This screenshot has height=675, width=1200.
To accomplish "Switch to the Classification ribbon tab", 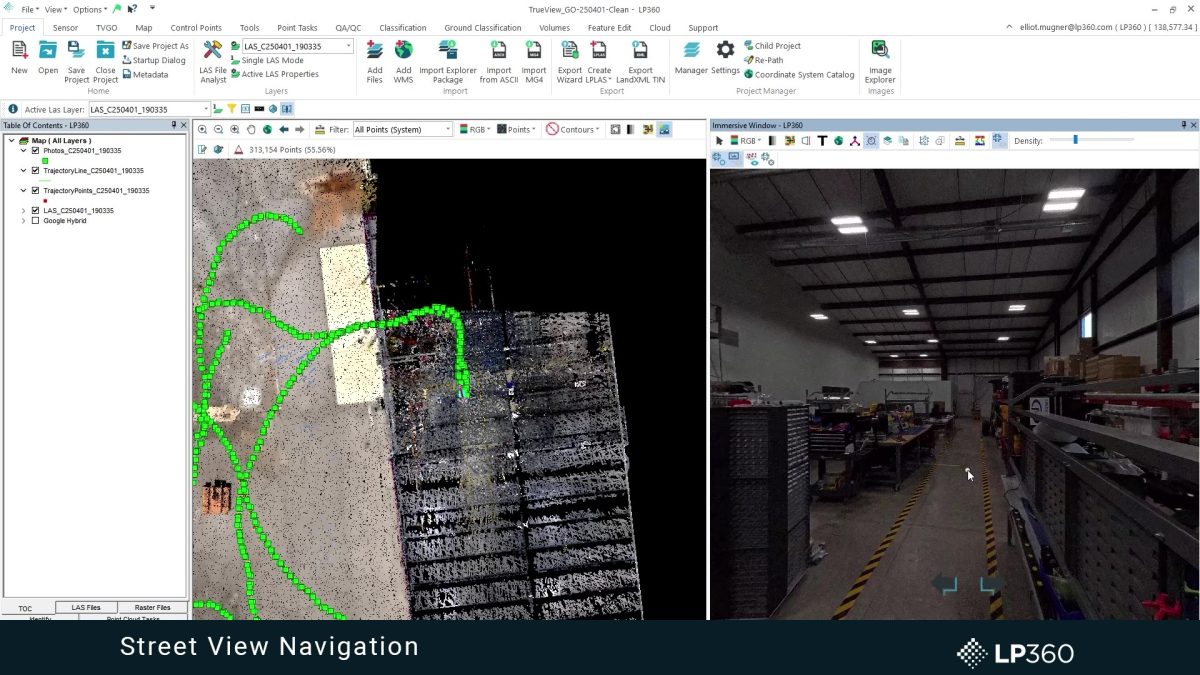I will coord(403,27).
